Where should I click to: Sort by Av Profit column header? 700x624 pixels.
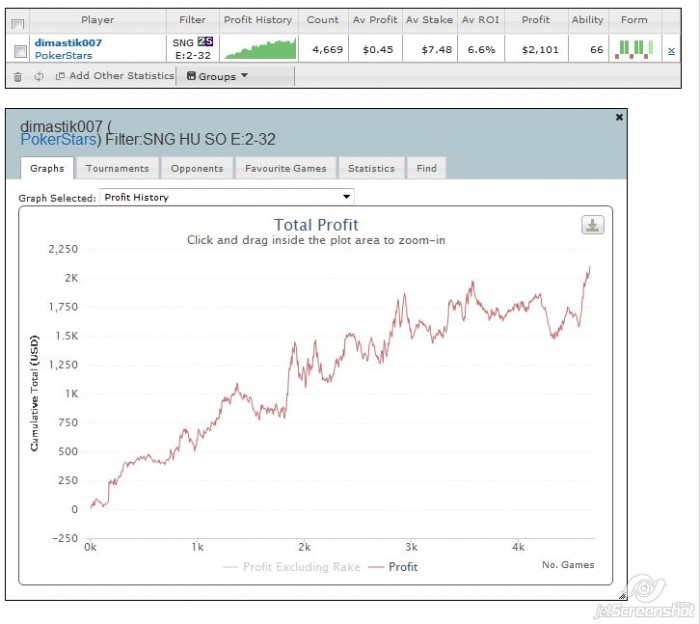click(x=375, y=20)
